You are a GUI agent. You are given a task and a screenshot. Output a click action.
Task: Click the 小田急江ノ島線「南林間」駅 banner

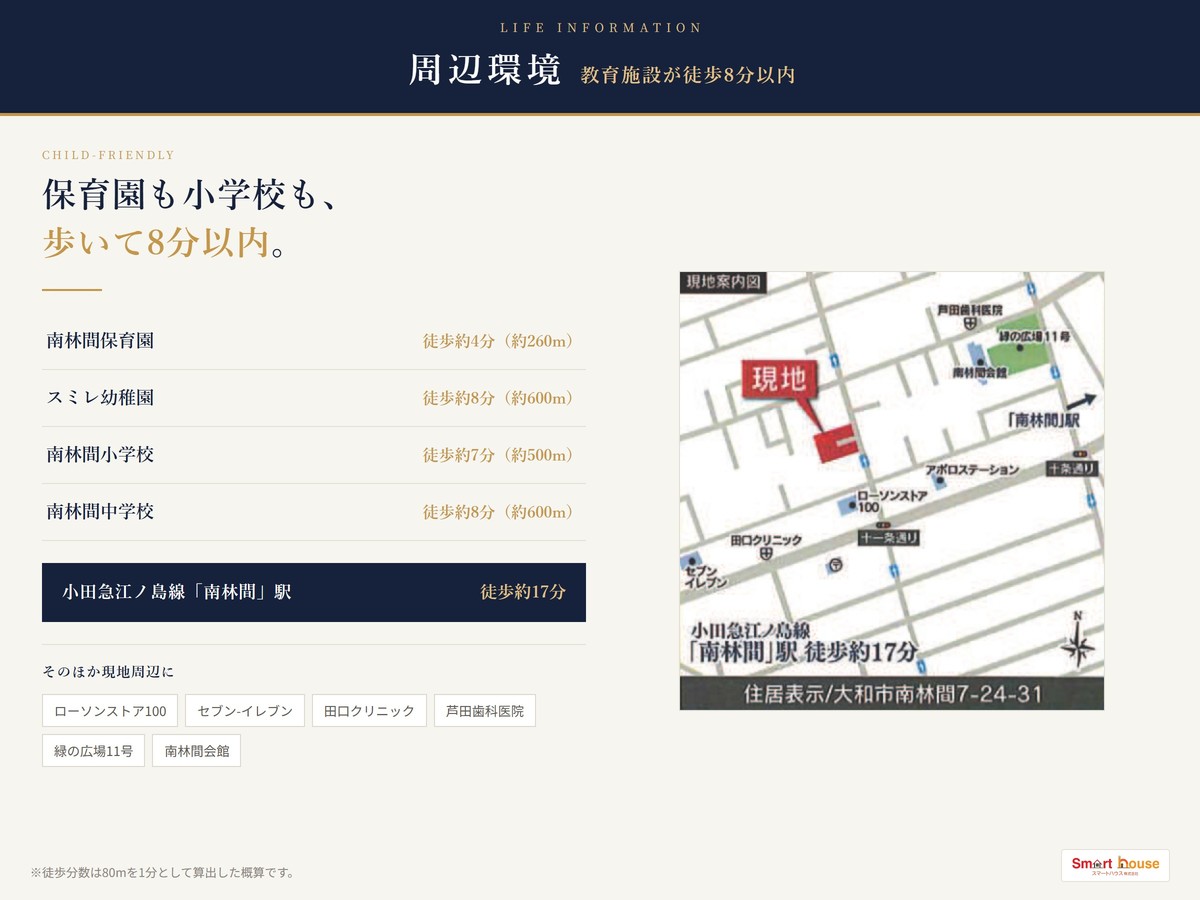pos(314,592)
